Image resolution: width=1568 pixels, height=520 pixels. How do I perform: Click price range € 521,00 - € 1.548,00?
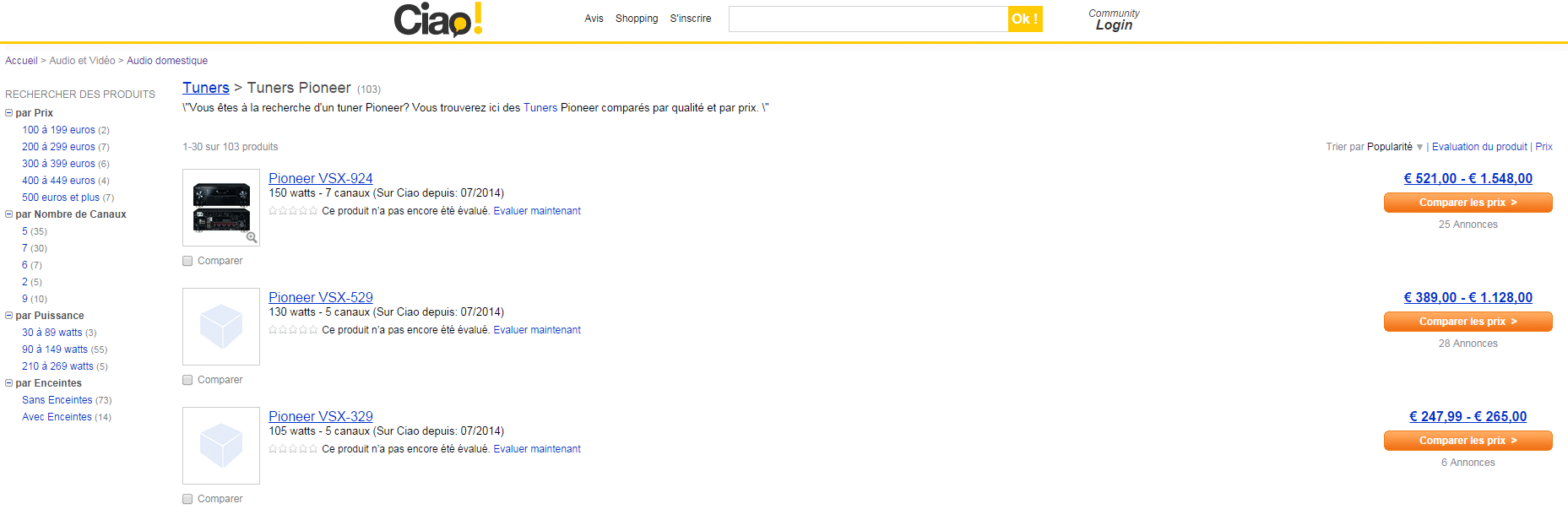click(x=1468, y=178)
